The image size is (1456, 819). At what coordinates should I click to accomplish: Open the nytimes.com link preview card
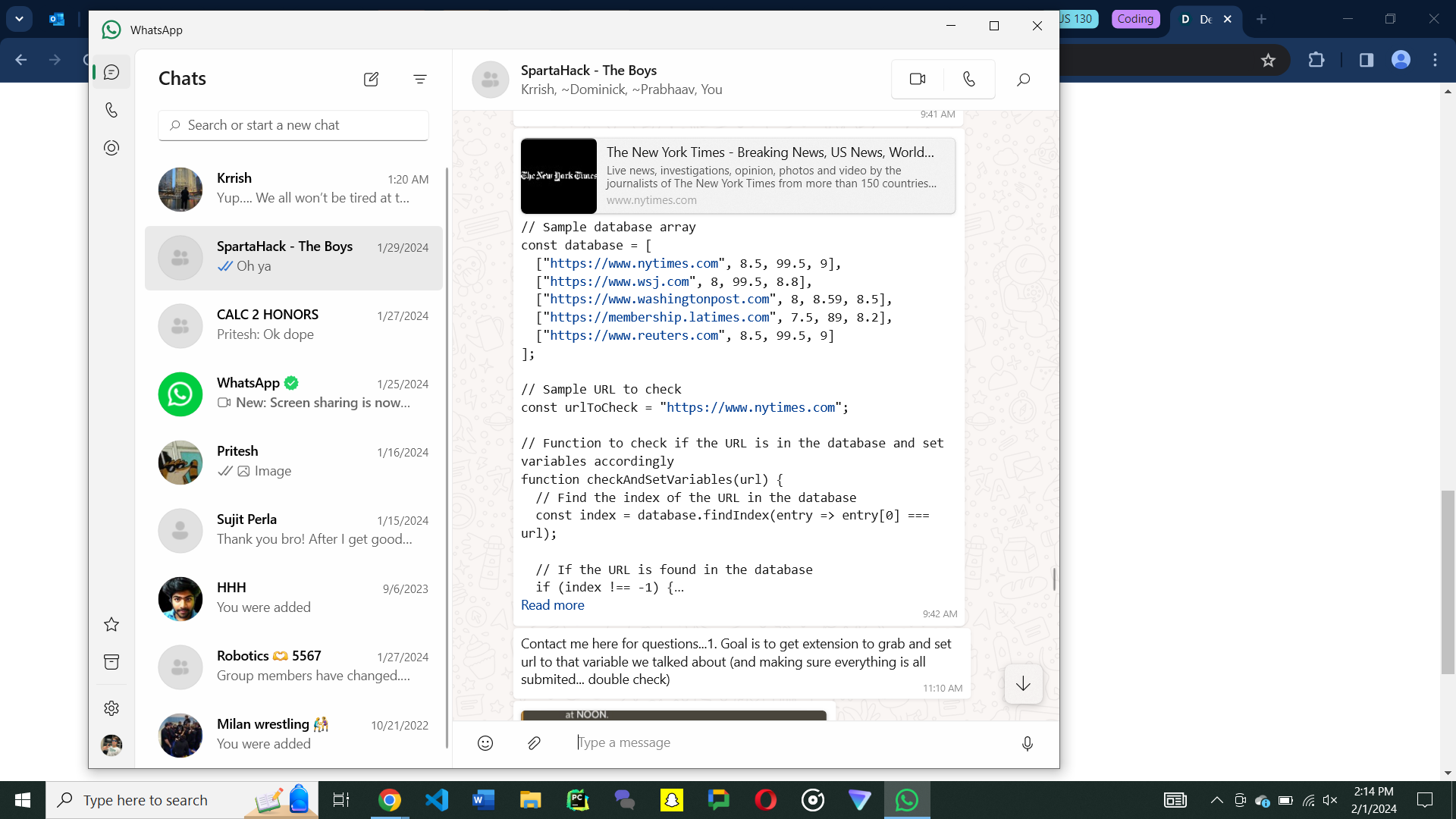[737, 176]
